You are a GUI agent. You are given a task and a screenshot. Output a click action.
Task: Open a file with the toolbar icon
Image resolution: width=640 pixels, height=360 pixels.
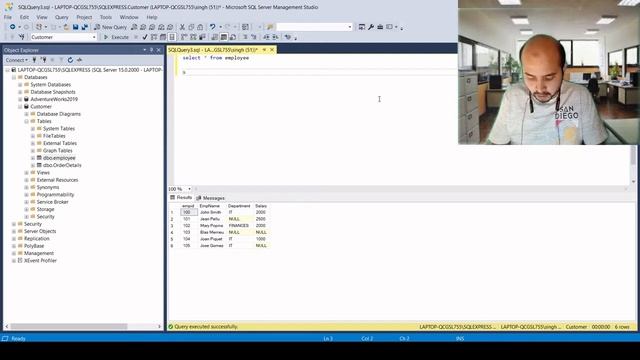[66, 27]
